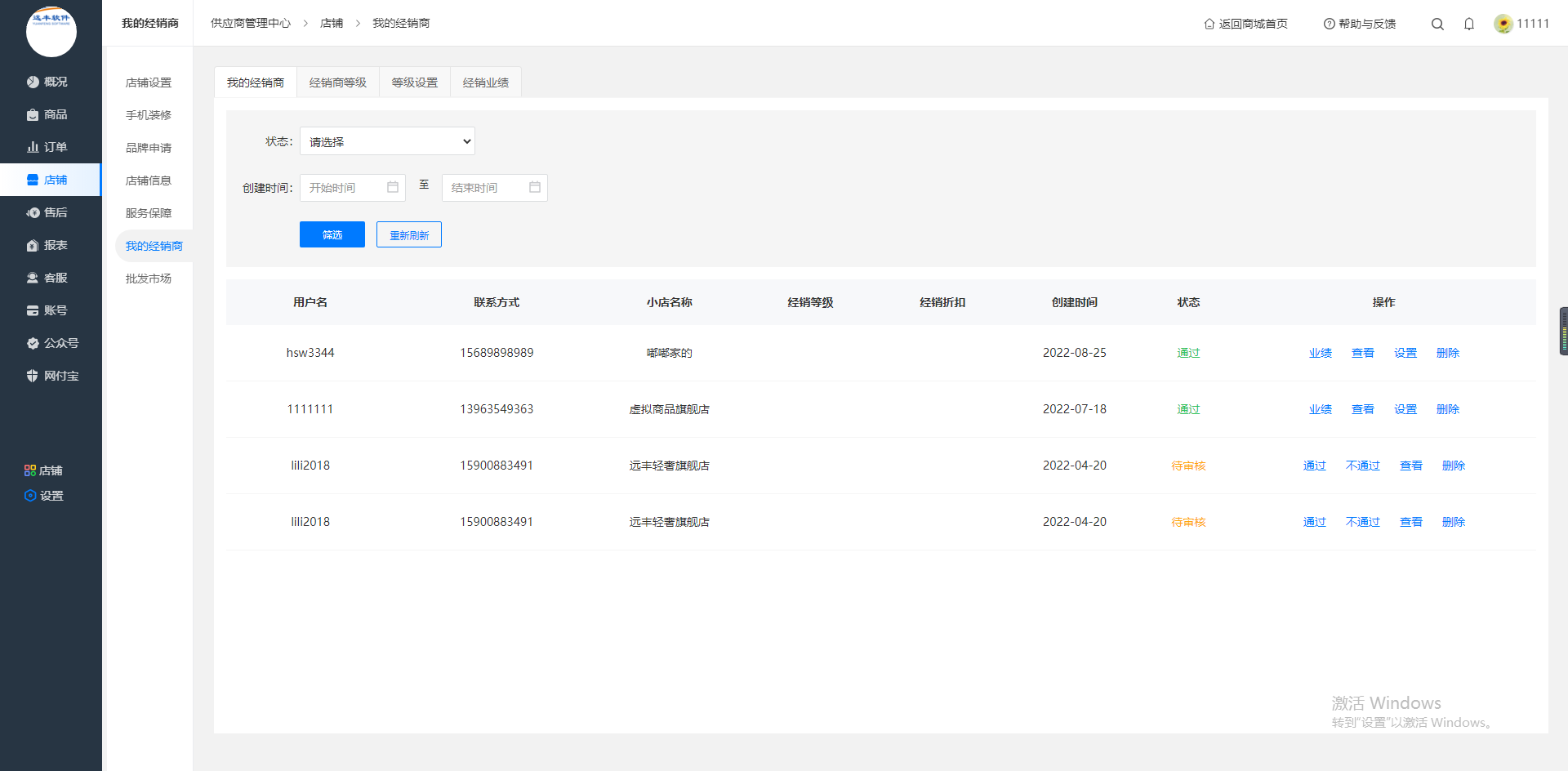This screenshot has width=1568, height=771.
Task: Click 业绩 for user hsw3344
Action: [x=1321, y=353]
